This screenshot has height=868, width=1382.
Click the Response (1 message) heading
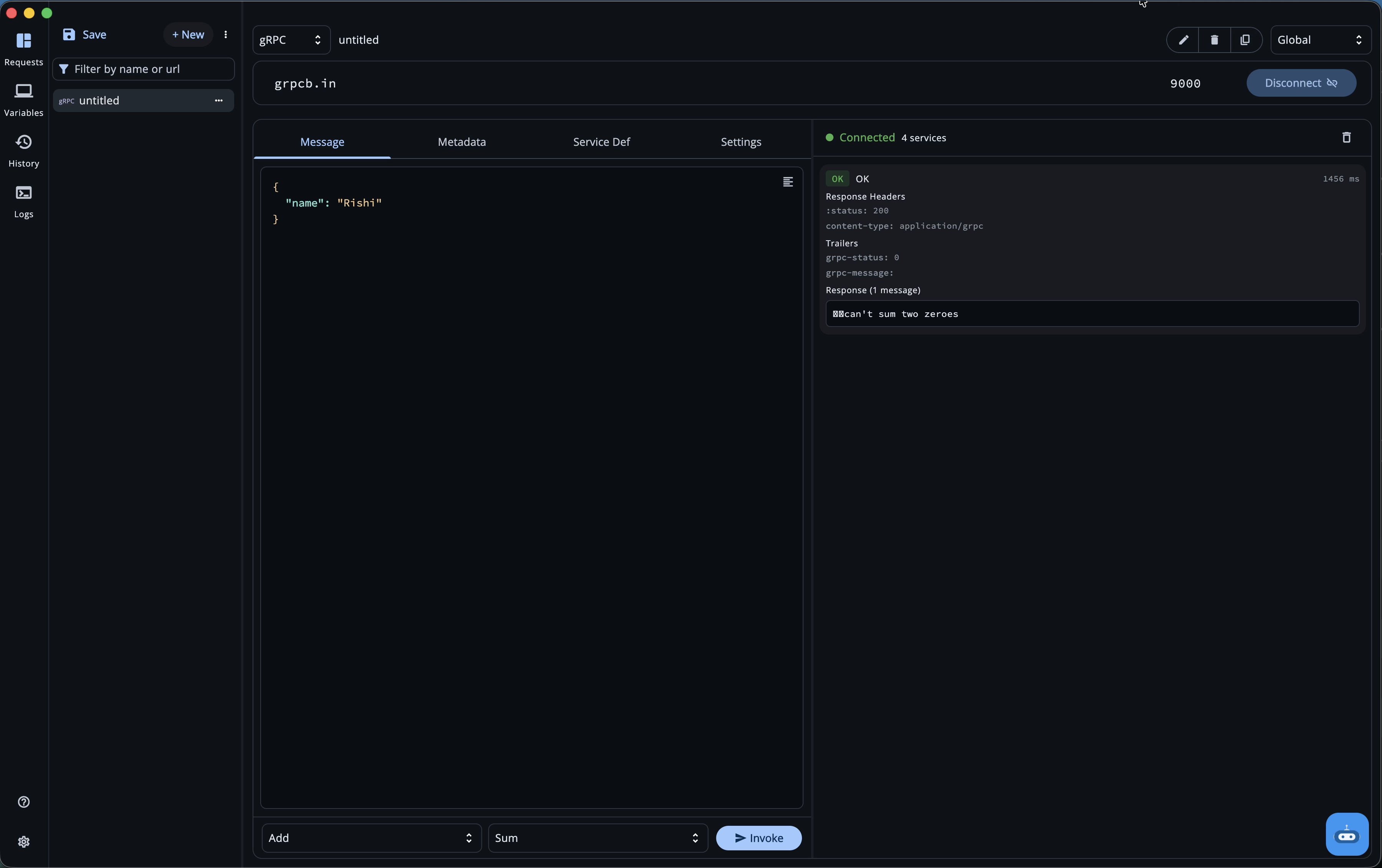(873, 290)
